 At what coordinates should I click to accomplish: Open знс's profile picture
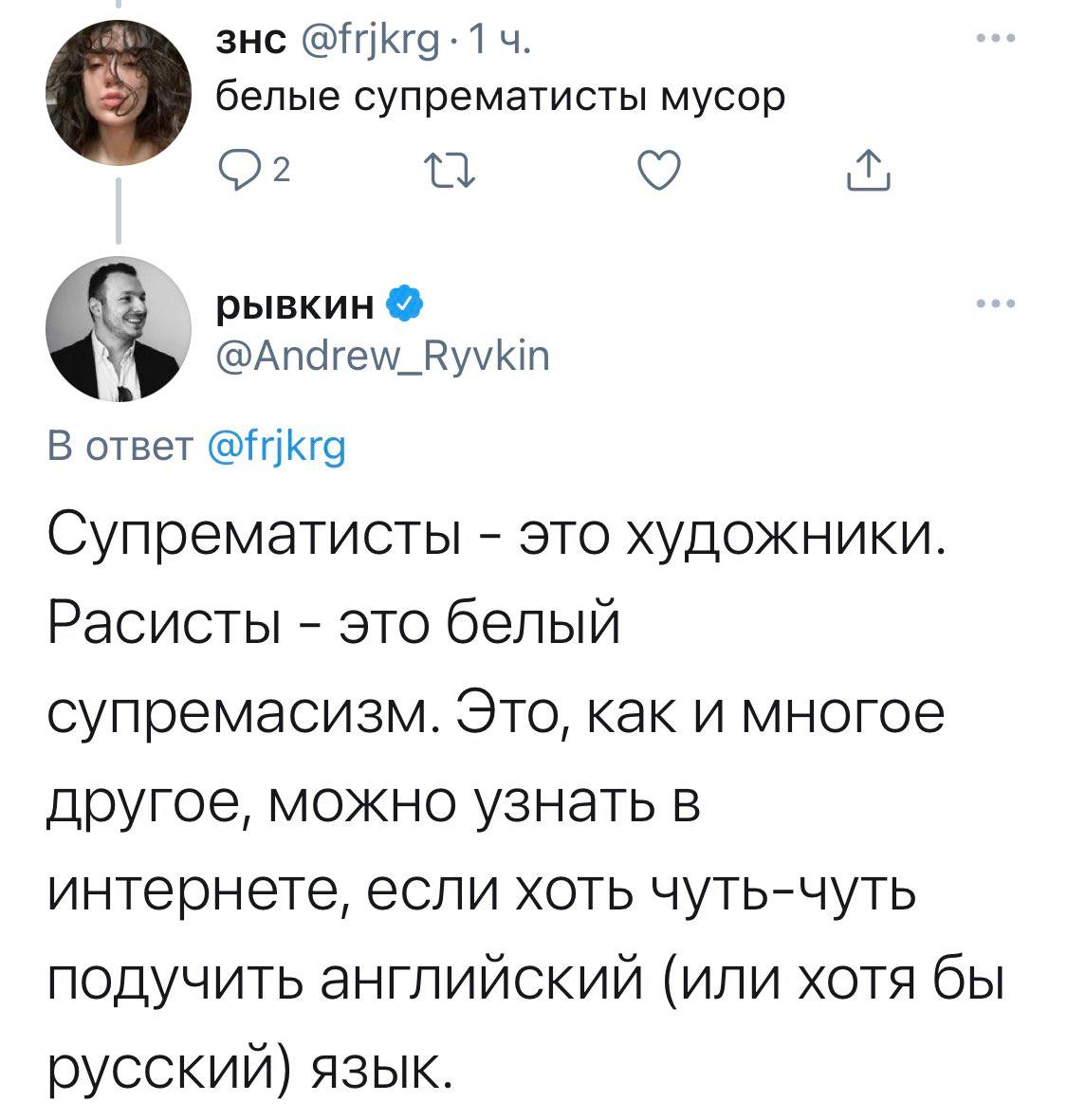click(x=118, y=92)
